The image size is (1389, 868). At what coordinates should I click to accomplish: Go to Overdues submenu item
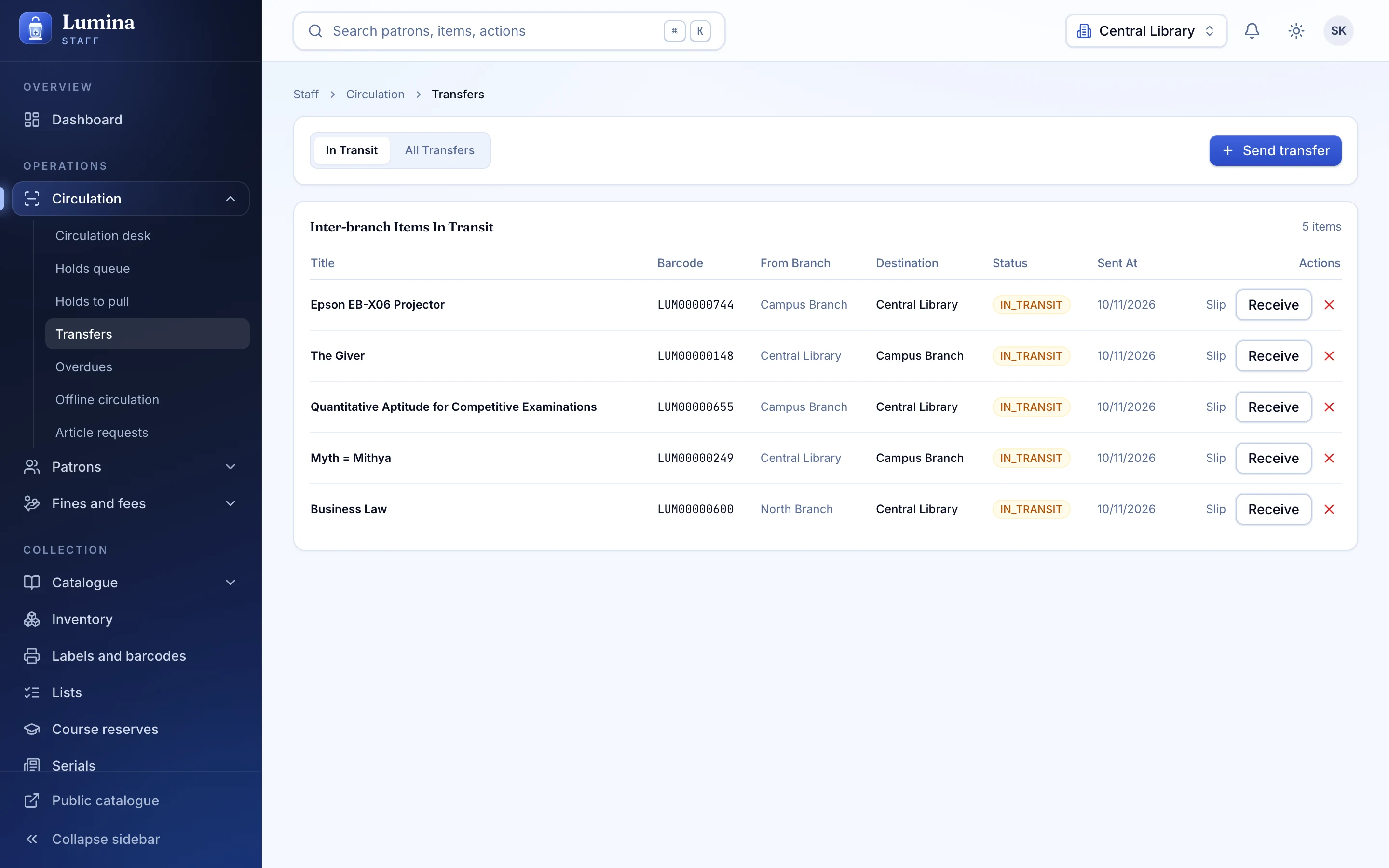coord(148,367)
